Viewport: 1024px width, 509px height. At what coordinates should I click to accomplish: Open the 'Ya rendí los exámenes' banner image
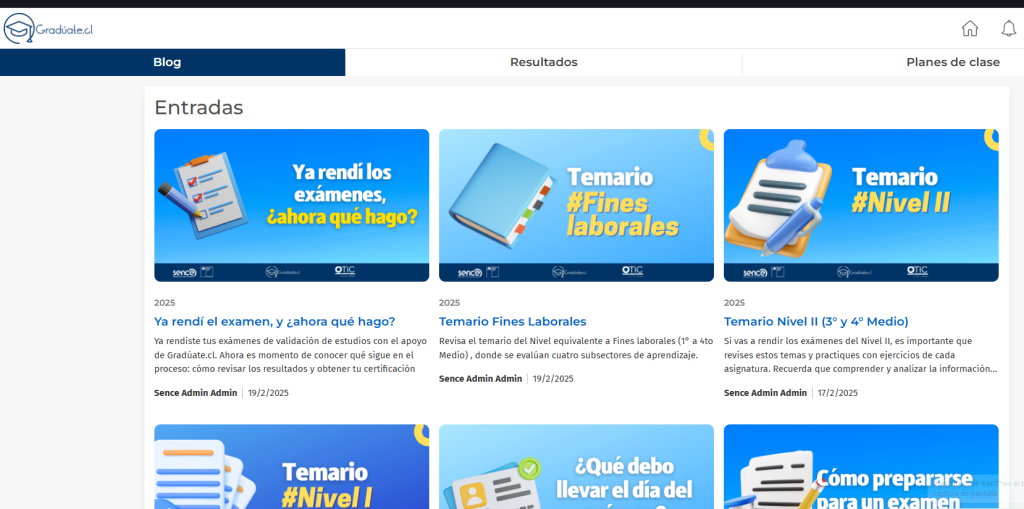tap(291, 205)
